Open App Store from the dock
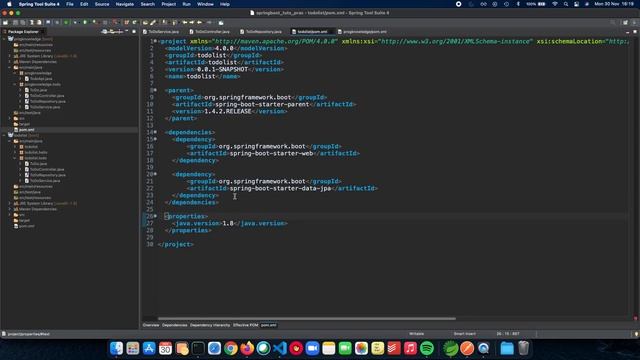Screen dimensions: 640x360 (149, 348)
